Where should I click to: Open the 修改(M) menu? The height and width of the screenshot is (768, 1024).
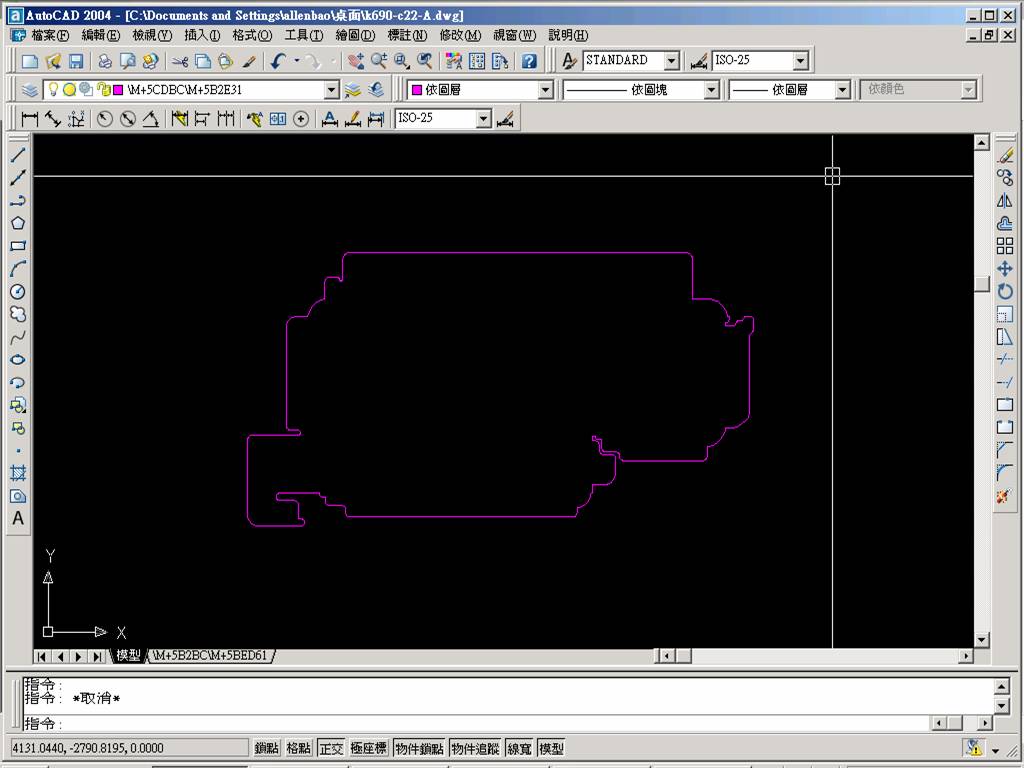click(460, 35)
